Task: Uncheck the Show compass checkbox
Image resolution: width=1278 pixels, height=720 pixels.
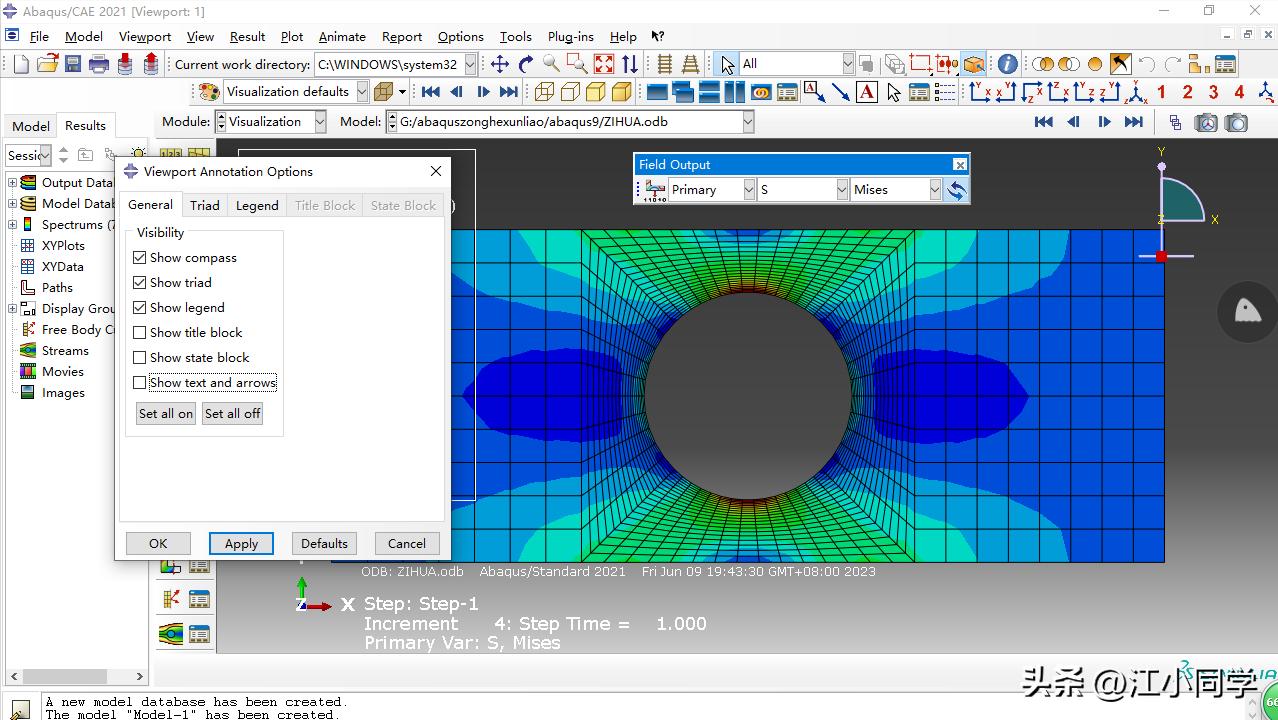Action: [x=140, y=258]
